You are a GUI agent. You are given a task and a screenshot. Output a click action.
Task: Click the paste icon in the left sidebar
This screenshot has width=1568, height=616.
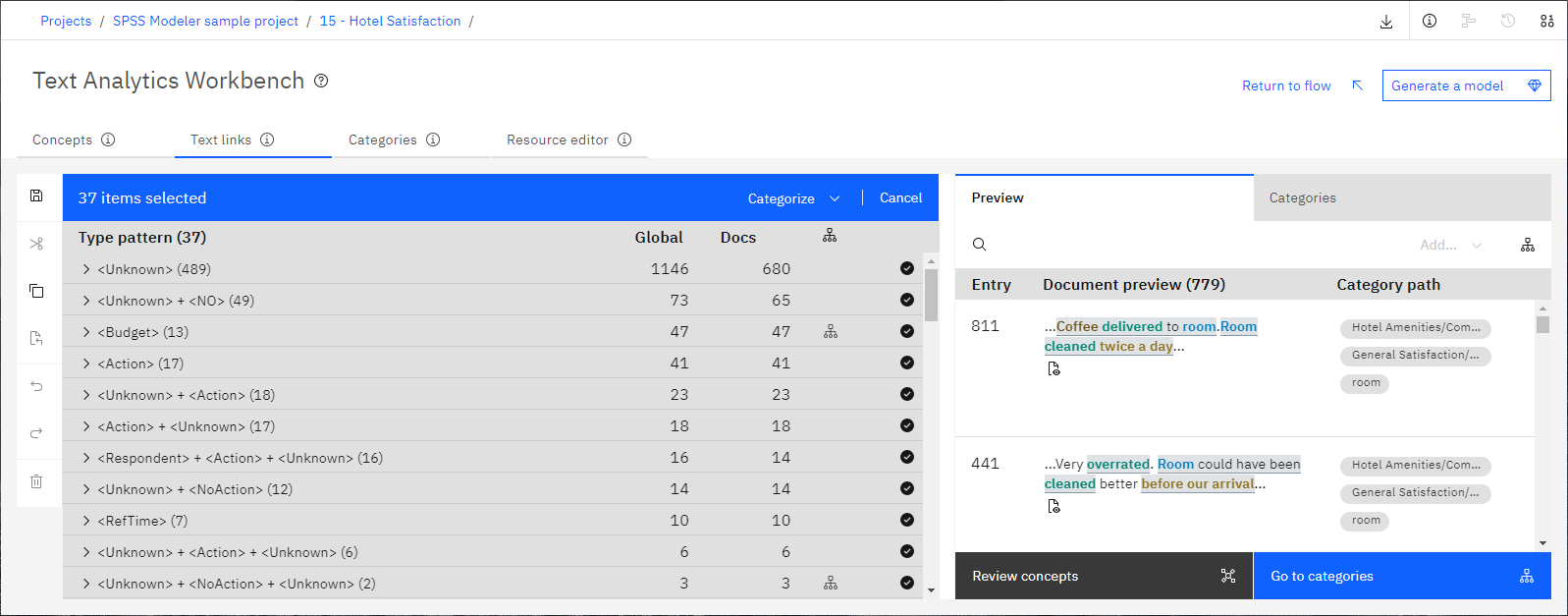point(36,338)
